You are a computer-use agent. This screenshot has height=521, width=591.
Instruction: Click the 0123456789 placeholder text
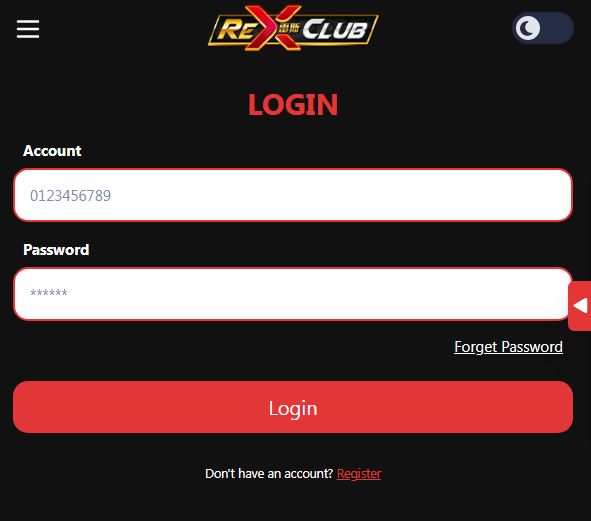pyautogui.click(x=70, y=196)
